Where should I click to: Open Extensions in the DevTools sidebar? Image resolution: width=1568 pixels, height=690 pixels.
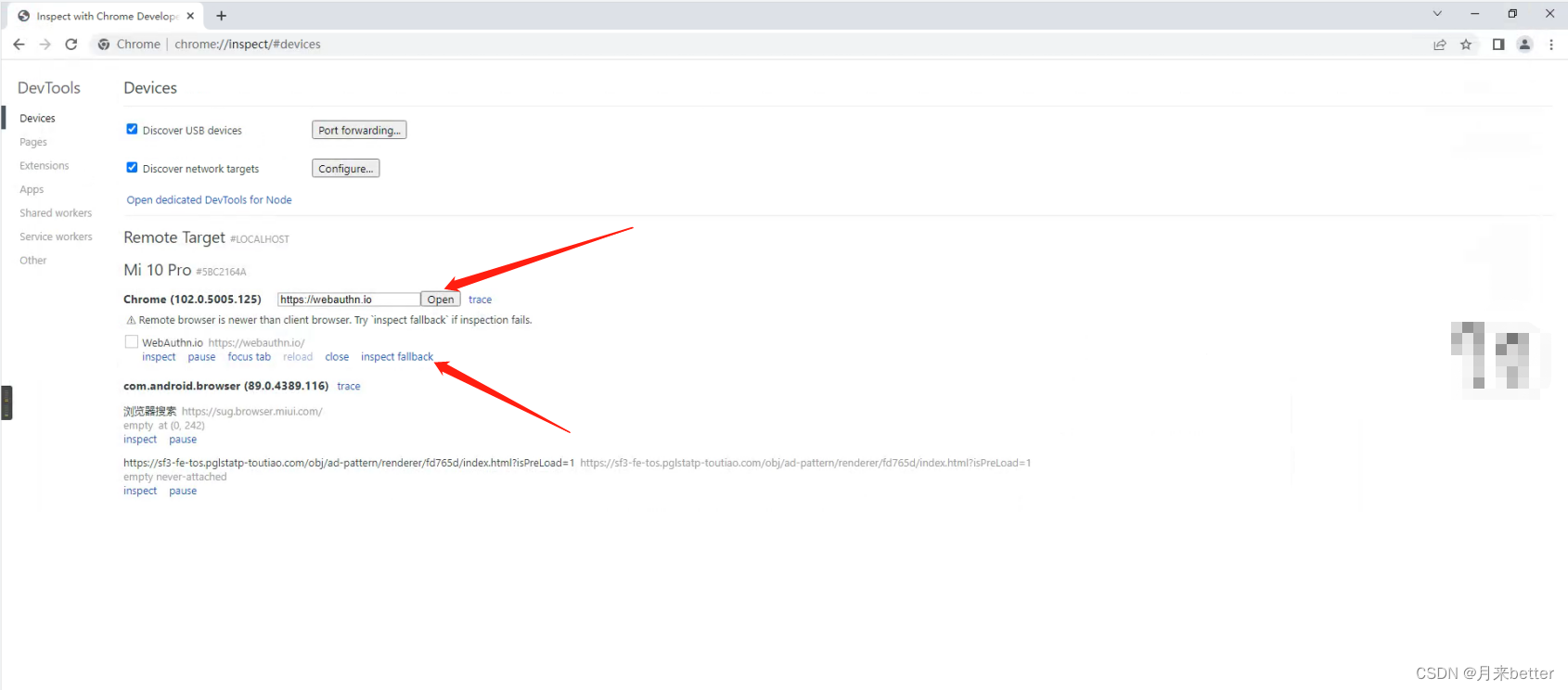click(x=45, y=165)
